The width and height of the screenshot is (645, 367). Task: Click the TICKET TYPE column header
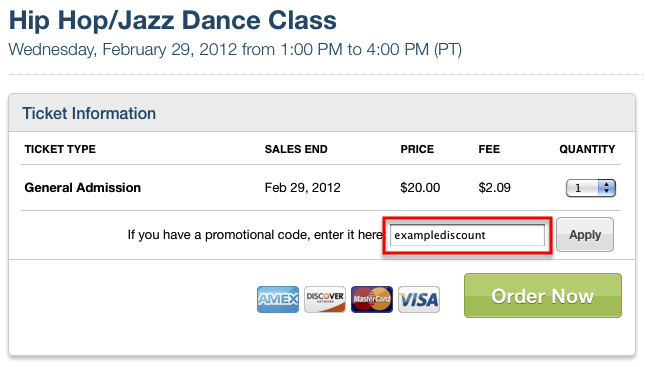[x=60, y=149]
